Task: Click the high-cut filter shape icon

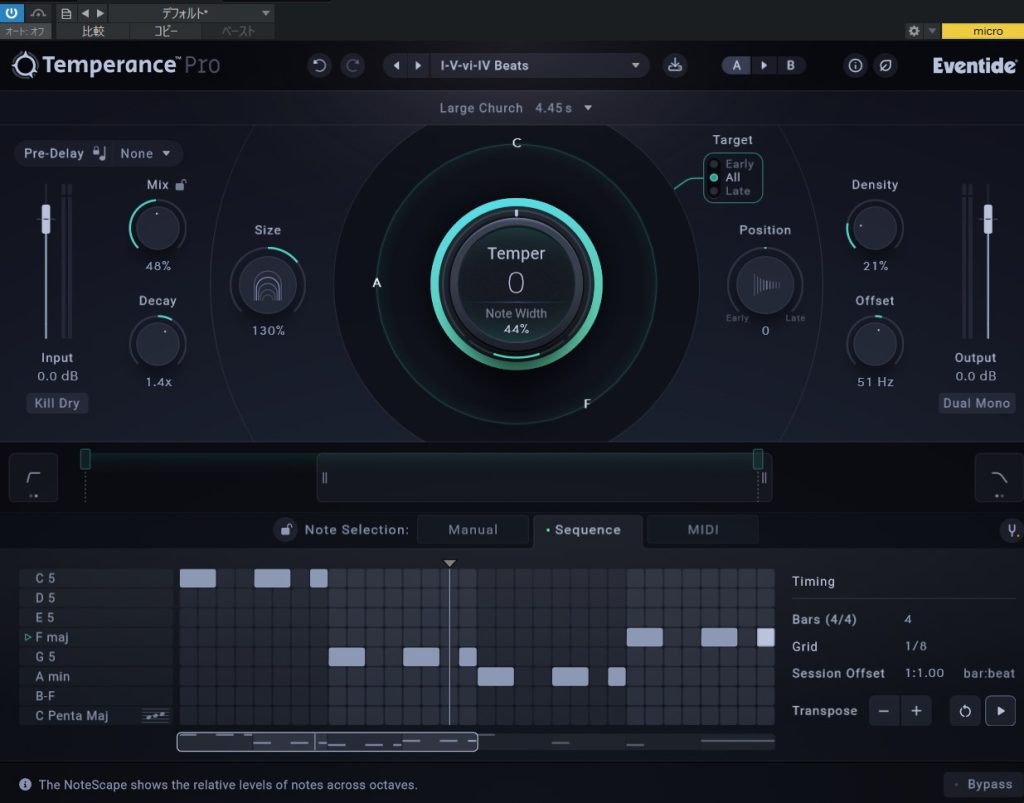Action: point(998,478)
